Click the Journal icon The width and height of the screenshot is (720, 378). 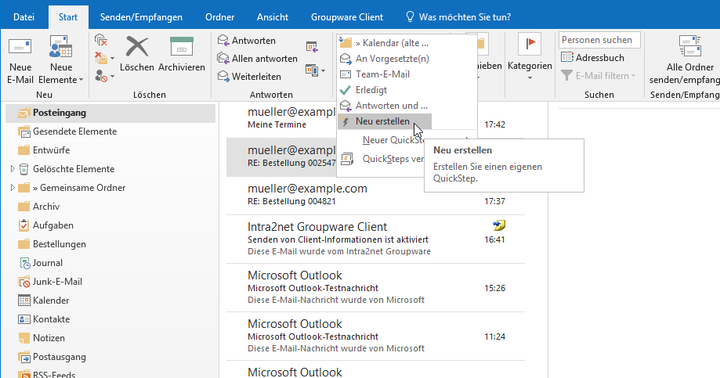(25, 263)
